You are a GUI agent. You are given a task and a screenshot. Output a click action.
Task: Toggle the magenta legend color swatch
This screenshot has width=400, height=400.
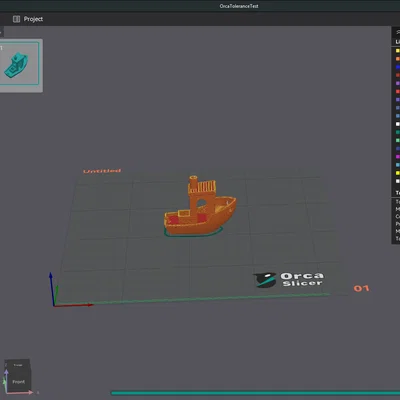tap(398, 157)
